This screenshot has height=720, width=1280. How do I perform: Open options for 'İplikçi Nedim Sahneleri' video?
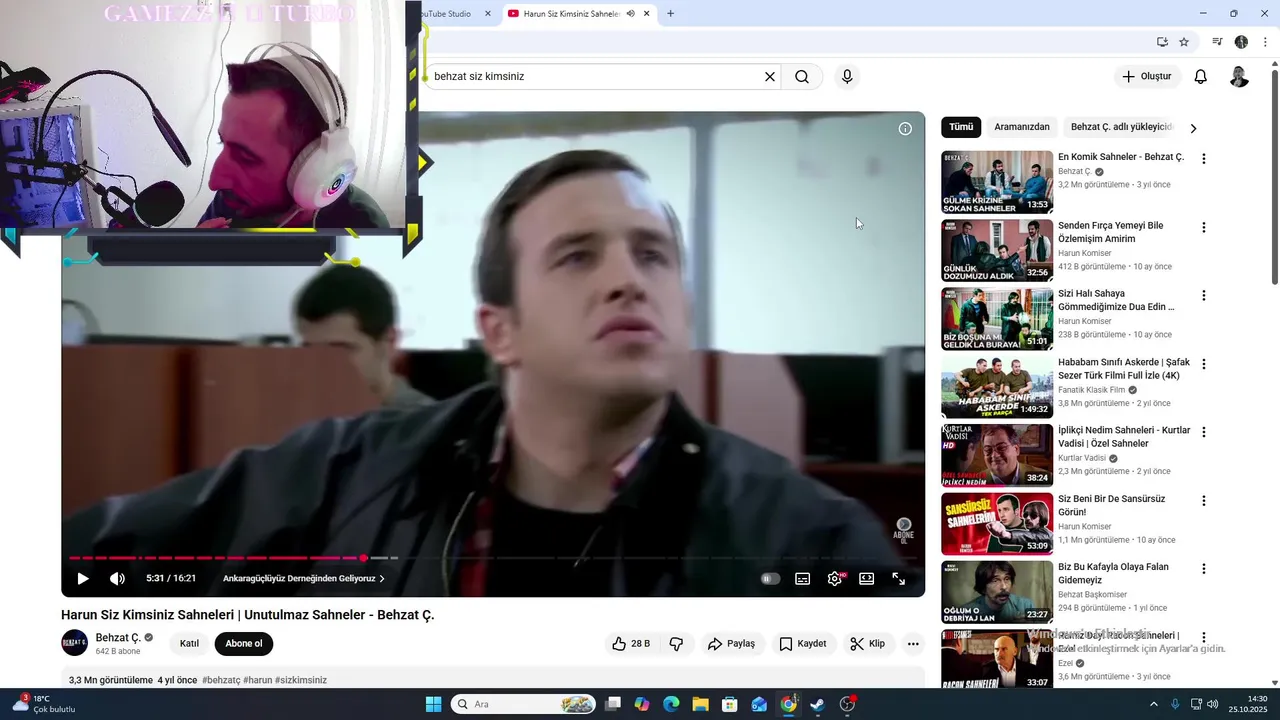pyautogui.click(x=1204, y=432)
